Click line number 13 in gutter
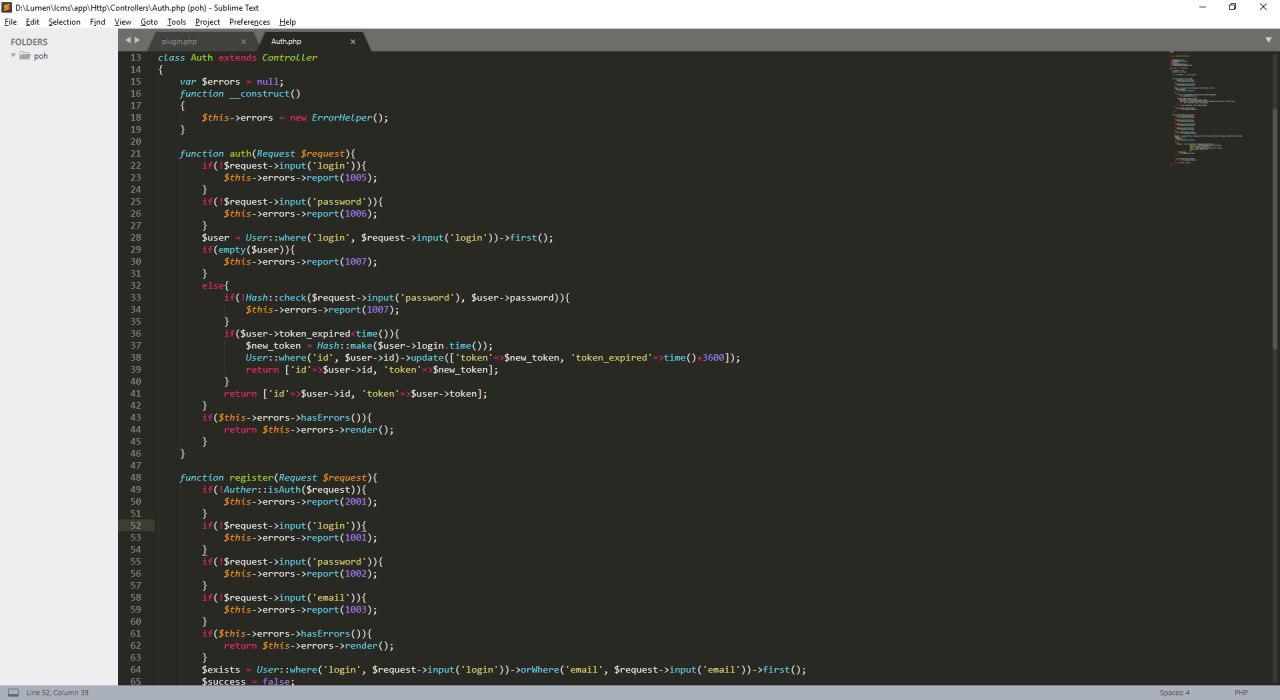The height and width of the screenshot is (700, 1280). (136, 58)
